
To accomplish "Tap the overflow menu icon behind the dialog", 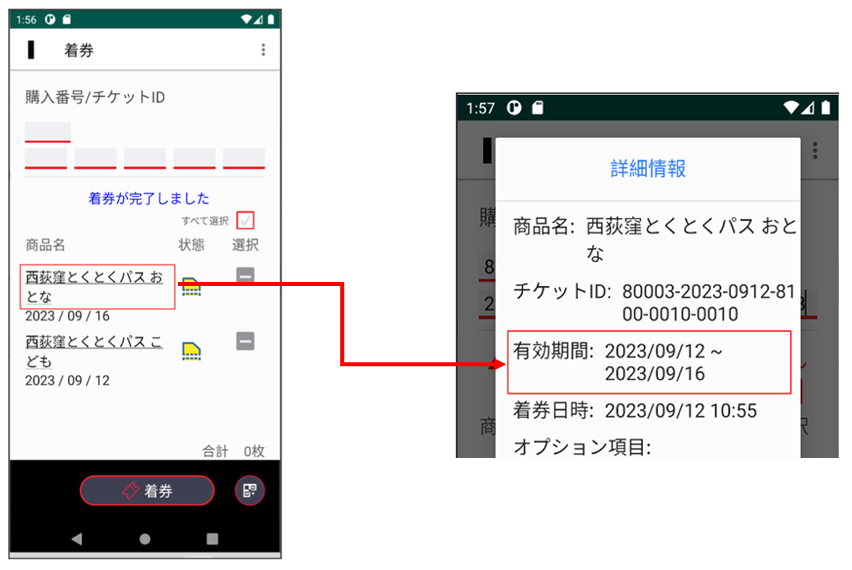I will pos(816,150).
